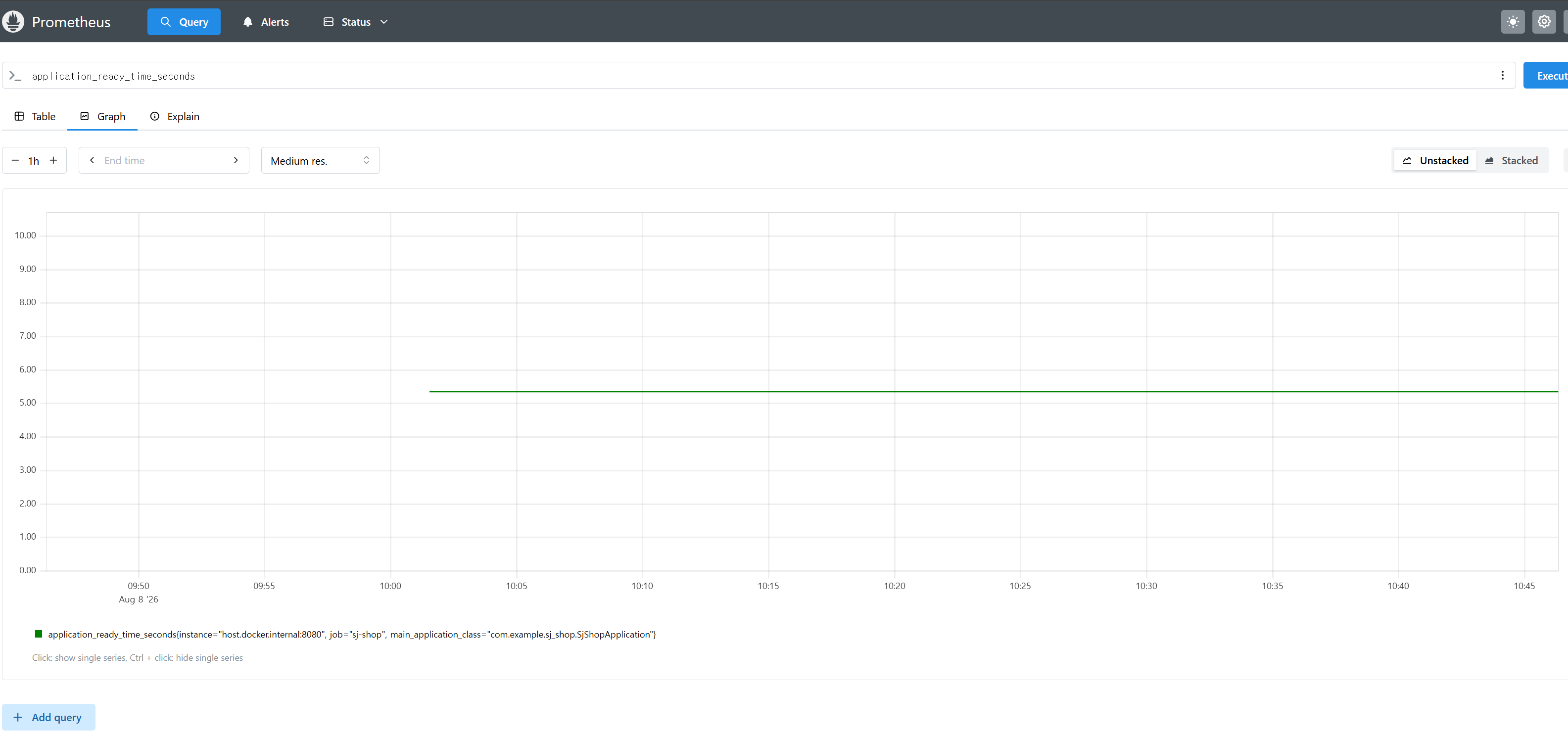Decrease the time range with minus
The image size is (1568, 734).
click(15, 160)
